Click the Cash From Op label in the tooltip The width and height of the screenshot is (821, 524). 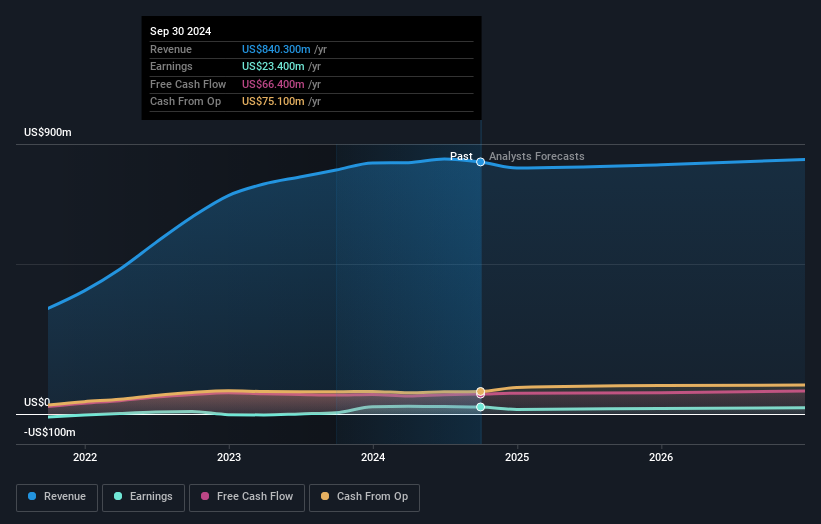pyautogui.click(x=185, y=102)
